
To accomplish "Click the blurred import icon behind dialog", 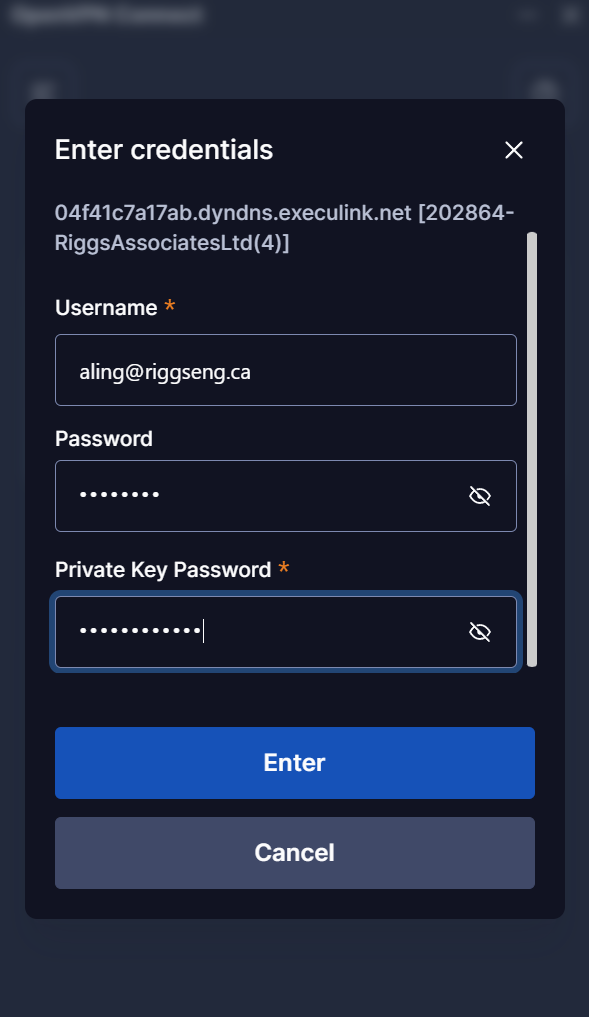I will point(545,90).
